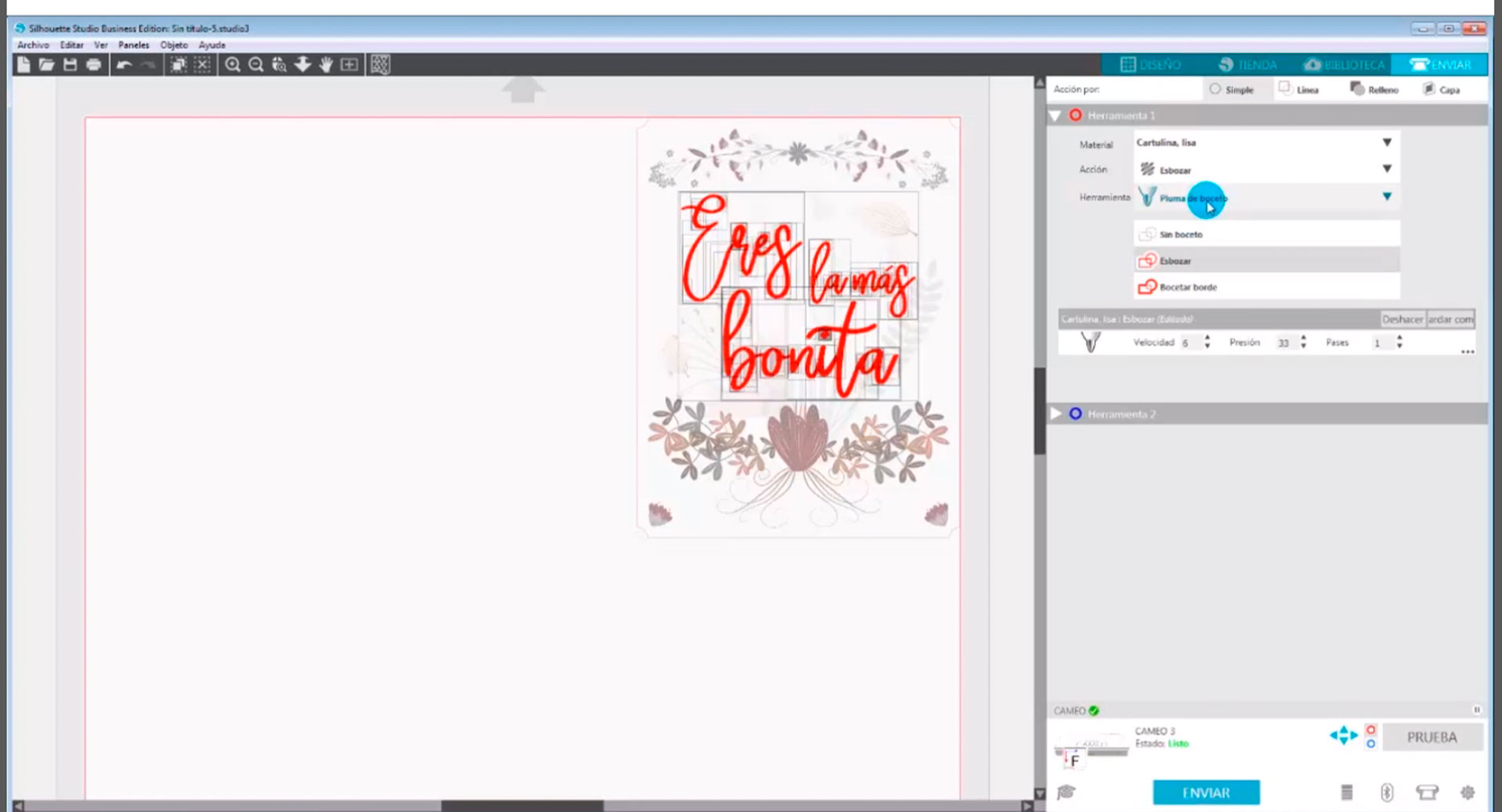1502x812 pixels.
Task: Create a new document with toolbar icon
Action: [x=23, y=65]
